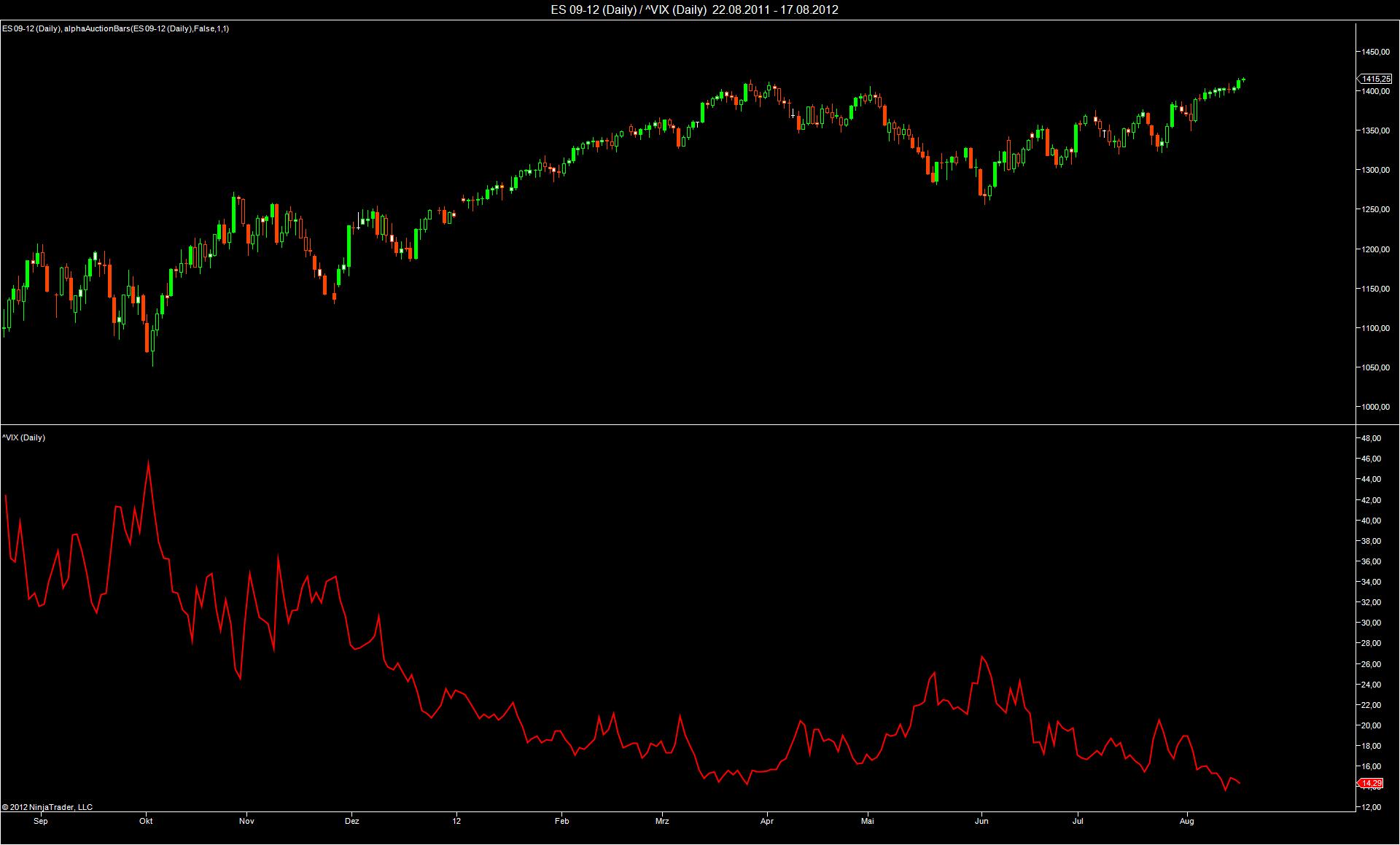The image size is (1400, 845).
Task: Click the 12 year marker on time axis
Action: [456, 821]
